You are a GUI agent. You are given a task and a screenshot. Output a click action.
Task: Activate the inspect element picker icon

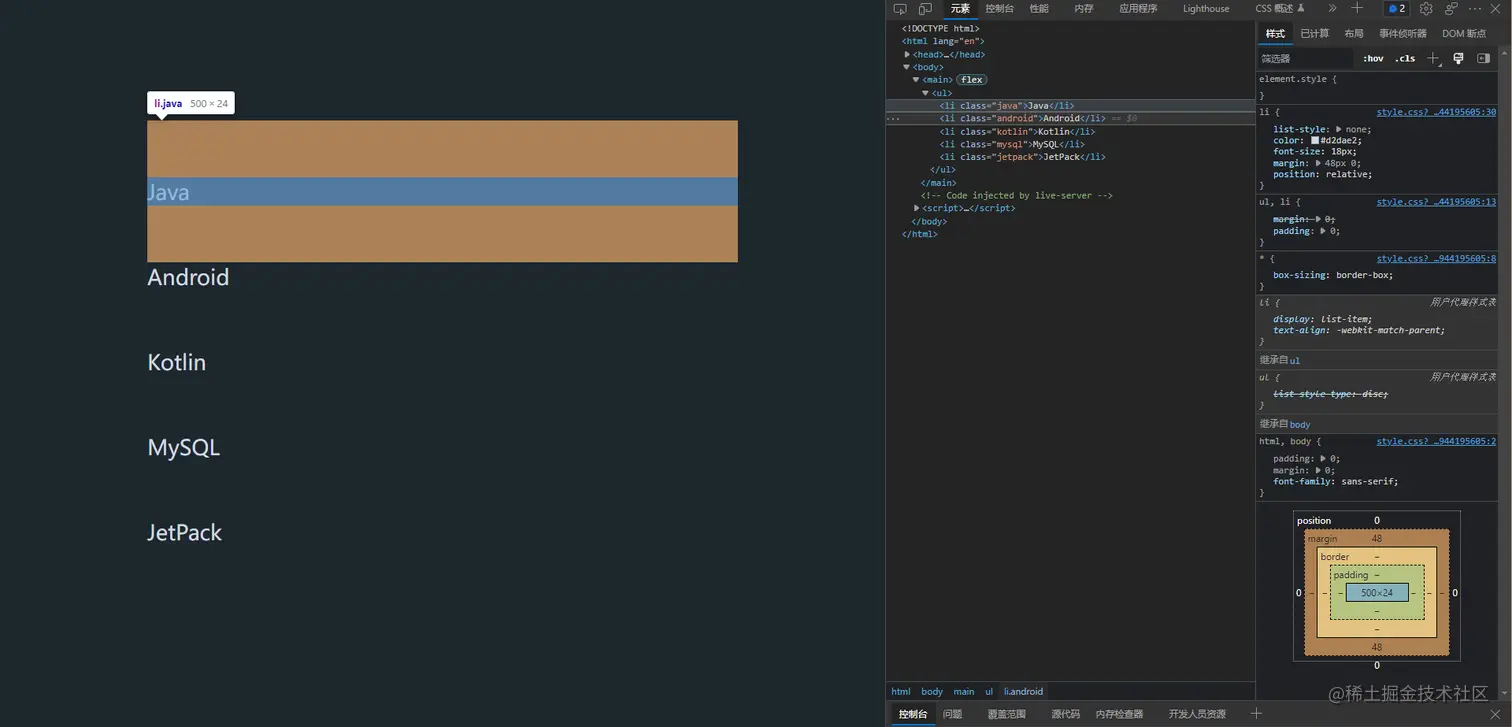(900, 9)
